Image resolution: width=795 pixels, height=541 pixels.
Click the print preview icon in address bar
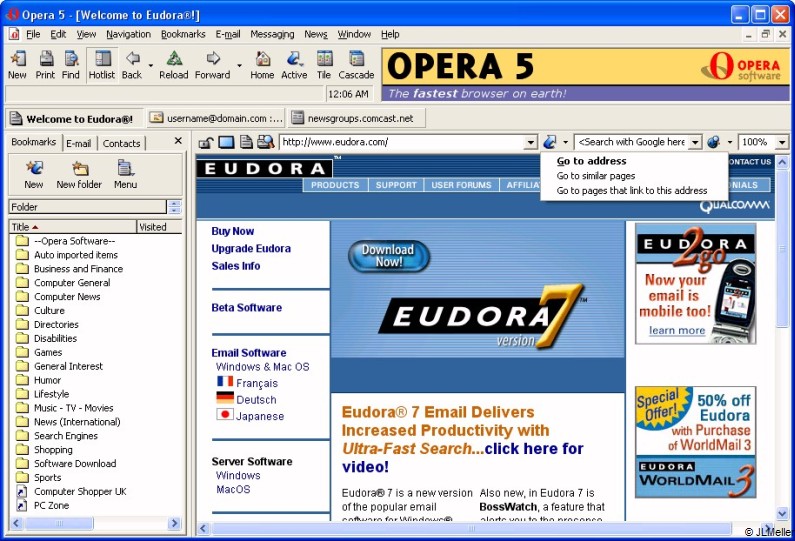(x=265, y=142)
